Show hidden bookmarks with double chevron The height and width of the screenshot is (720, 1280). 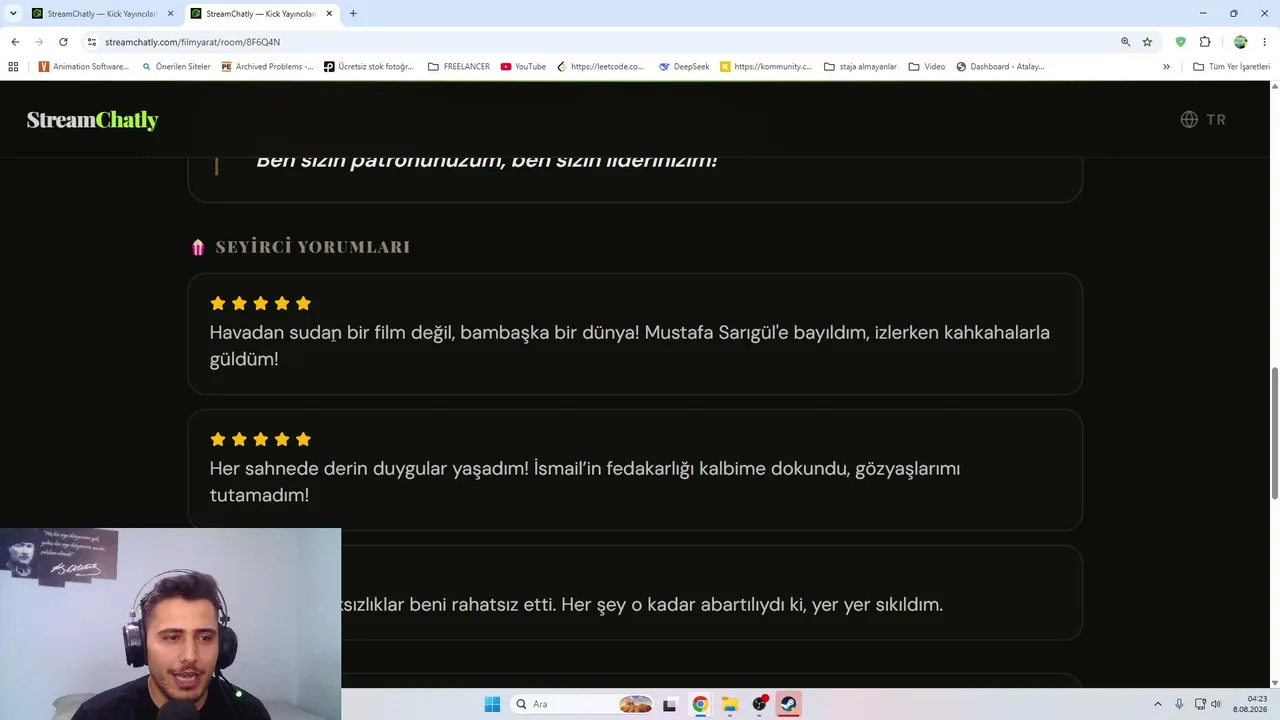(1166, 67)
